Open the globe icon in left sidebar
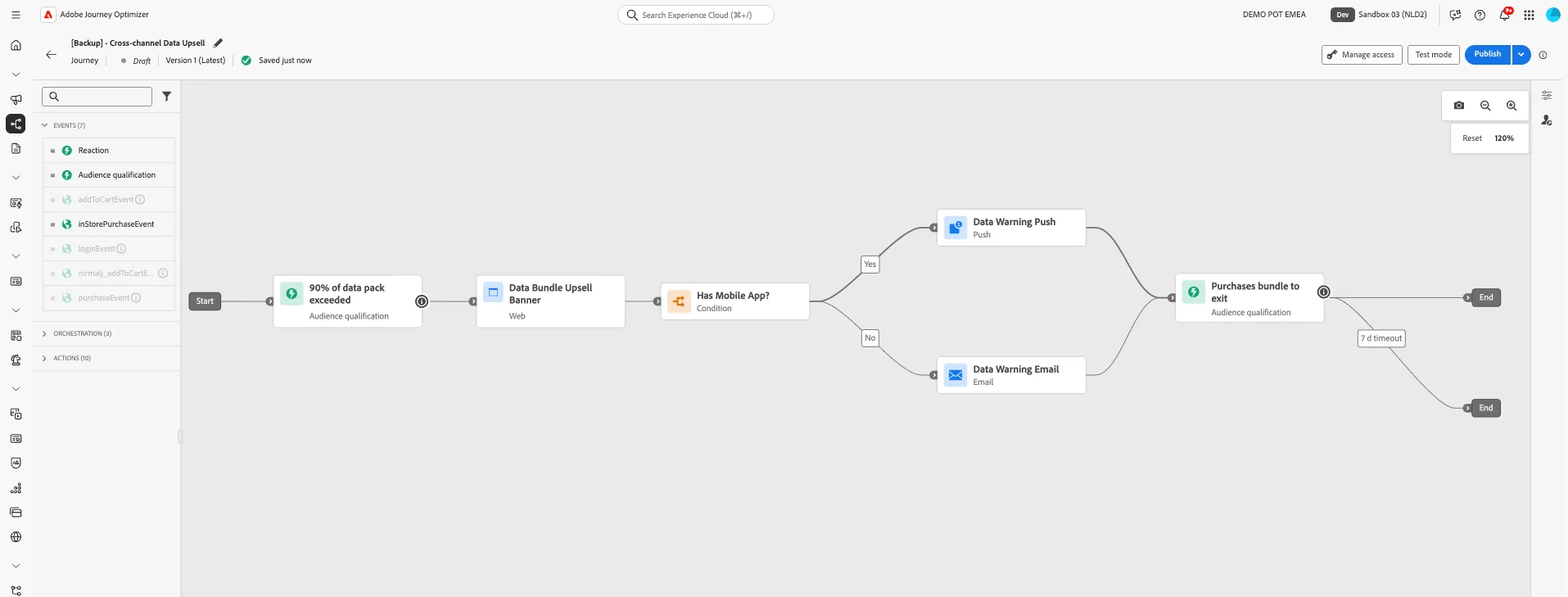The height and width of the screenshot is (597, 1568). (16, 537)
